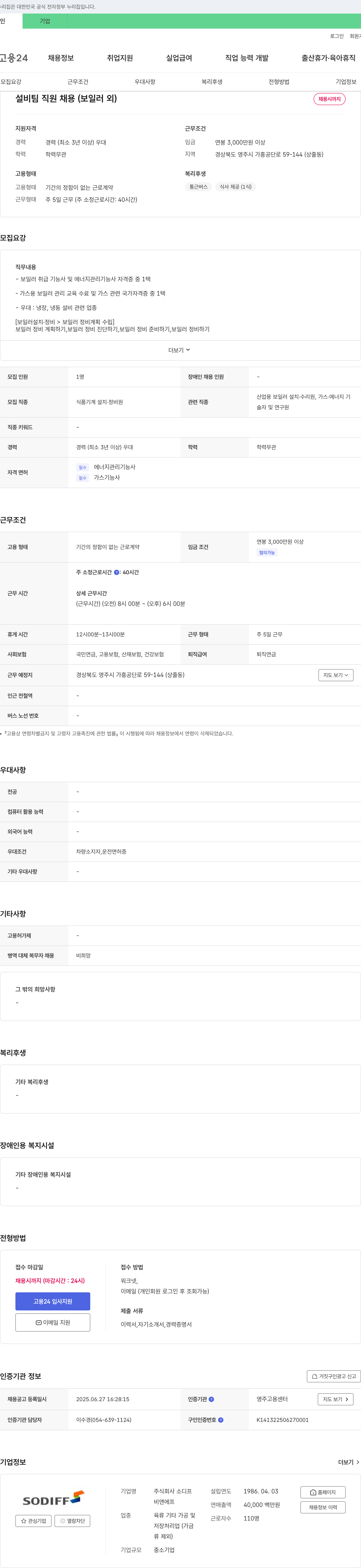The width and height of the screenshot is (361, 1568).
Task: Click registration date 2025.06.27 16:28:15
Action: pos(103,1399)
